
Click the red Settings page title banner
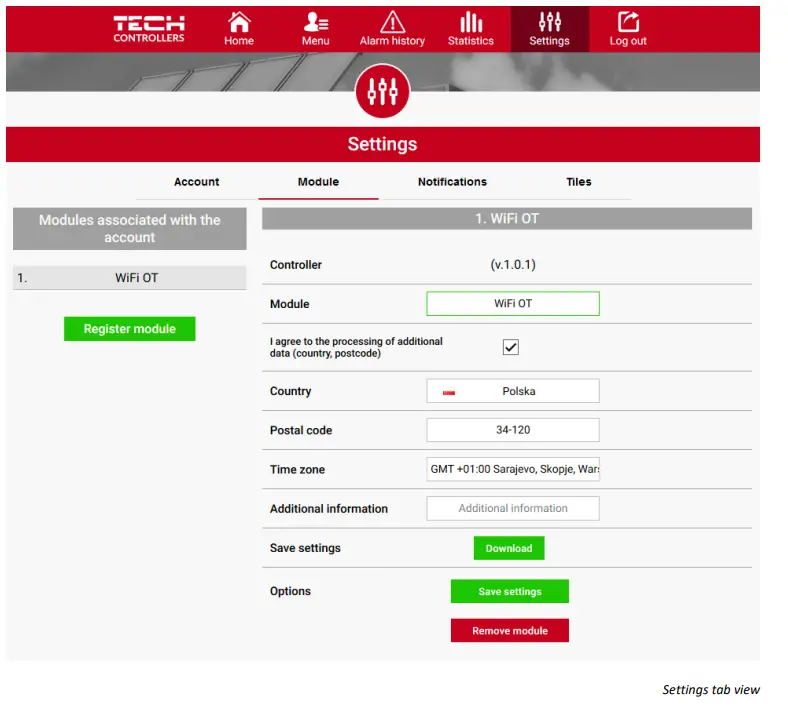382,144
